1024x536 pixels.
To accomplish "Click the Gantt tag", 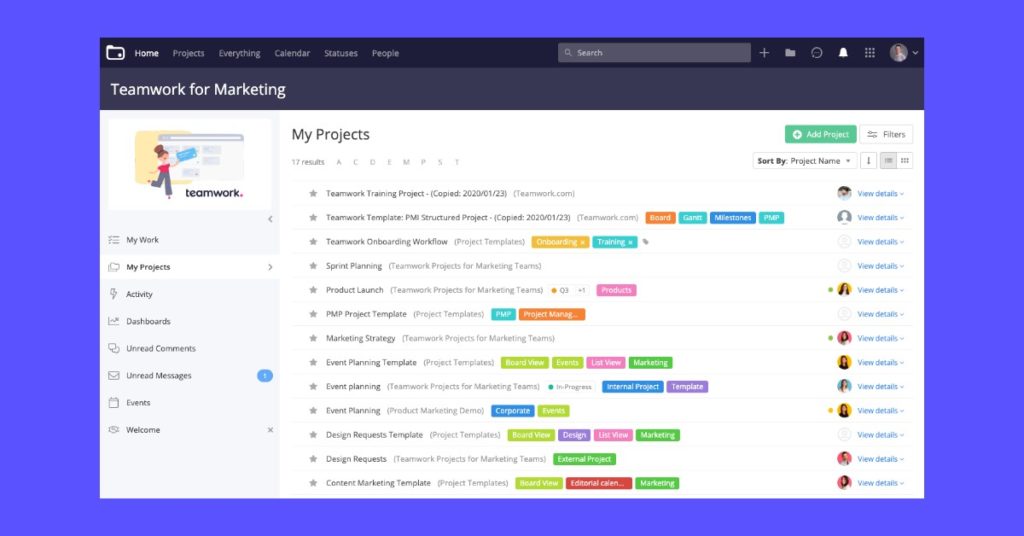I will (x=692, y=218).
